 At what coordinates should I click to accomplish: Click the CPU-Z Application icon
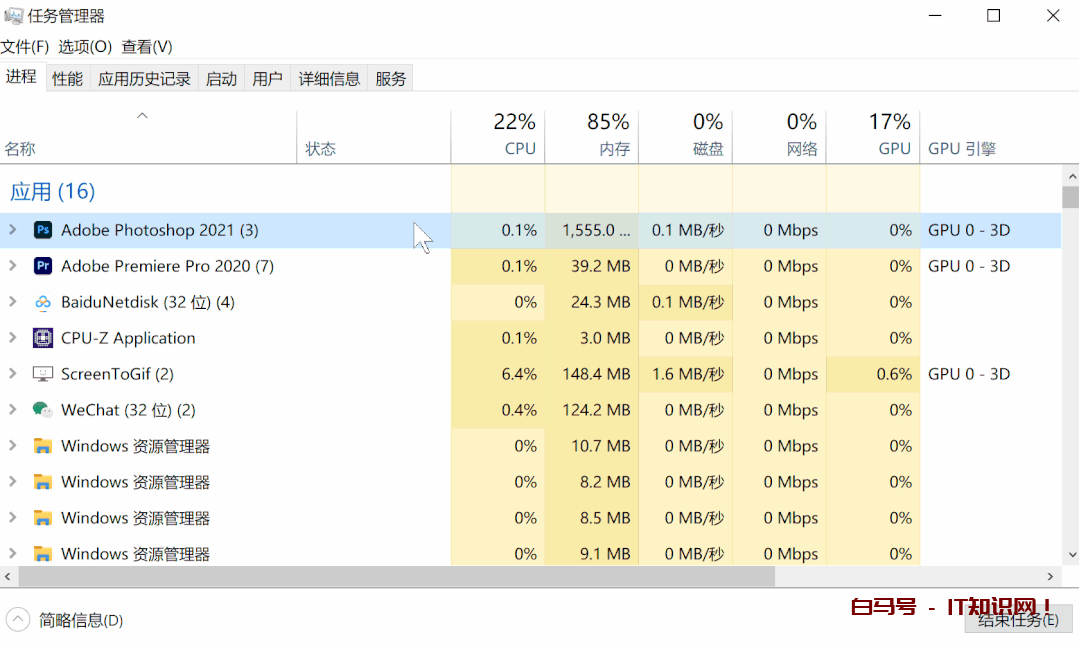click(43, 338)
